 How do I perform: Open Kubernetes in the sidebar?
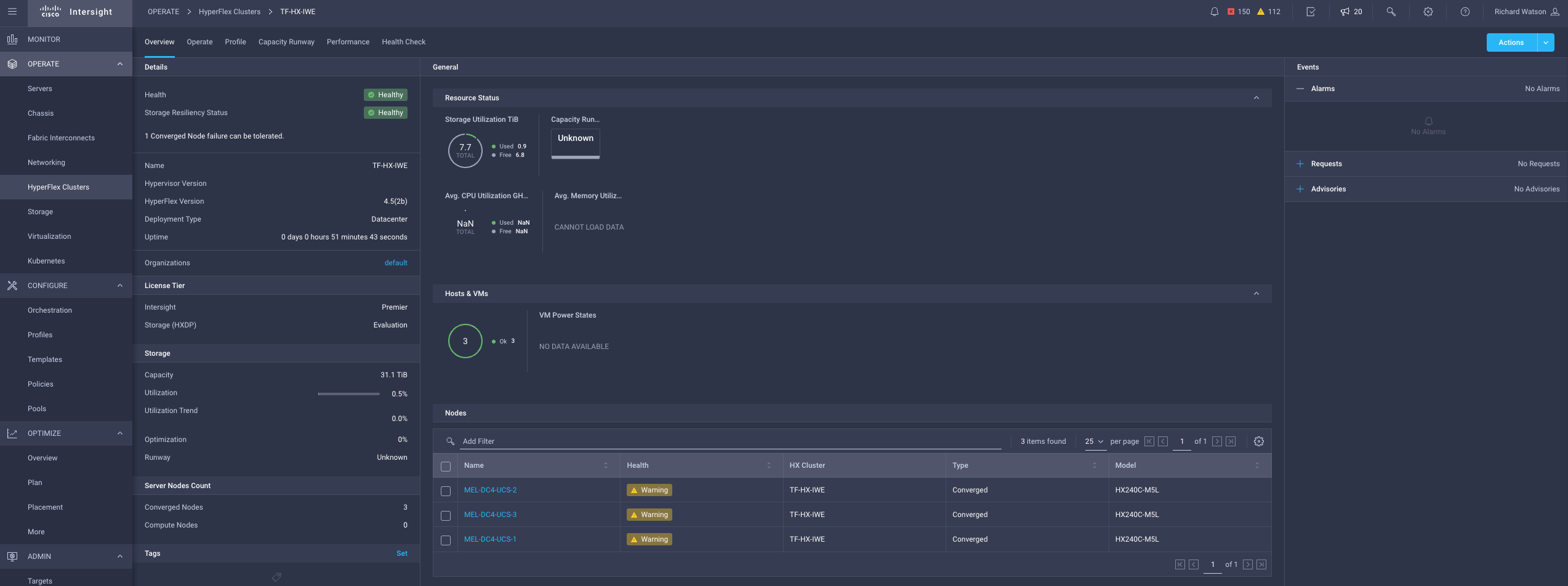pyautogui.click(x=46, y=261)
